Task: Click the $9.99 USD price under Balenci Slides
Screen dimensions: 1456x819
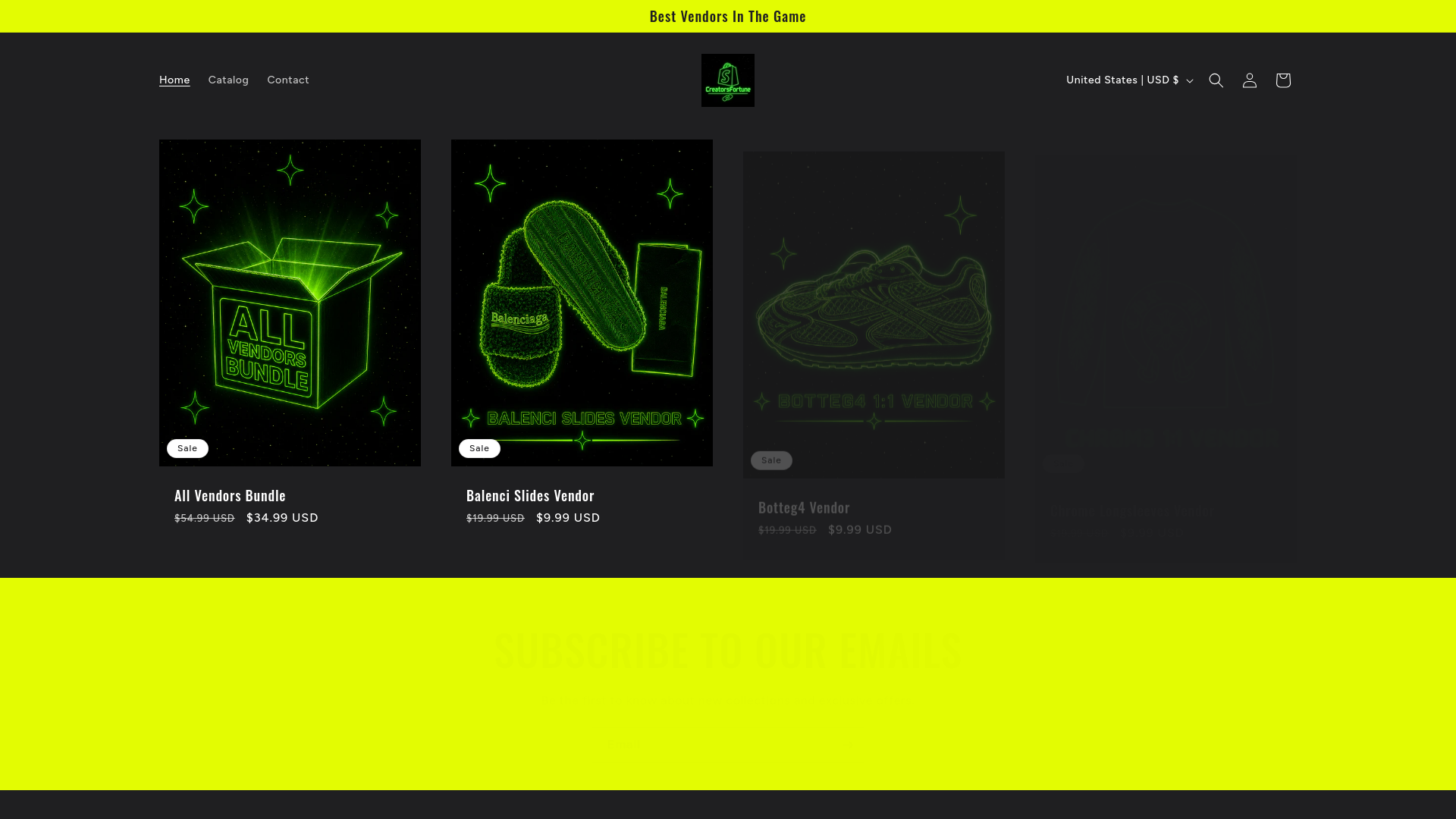Action: [568, 518]
